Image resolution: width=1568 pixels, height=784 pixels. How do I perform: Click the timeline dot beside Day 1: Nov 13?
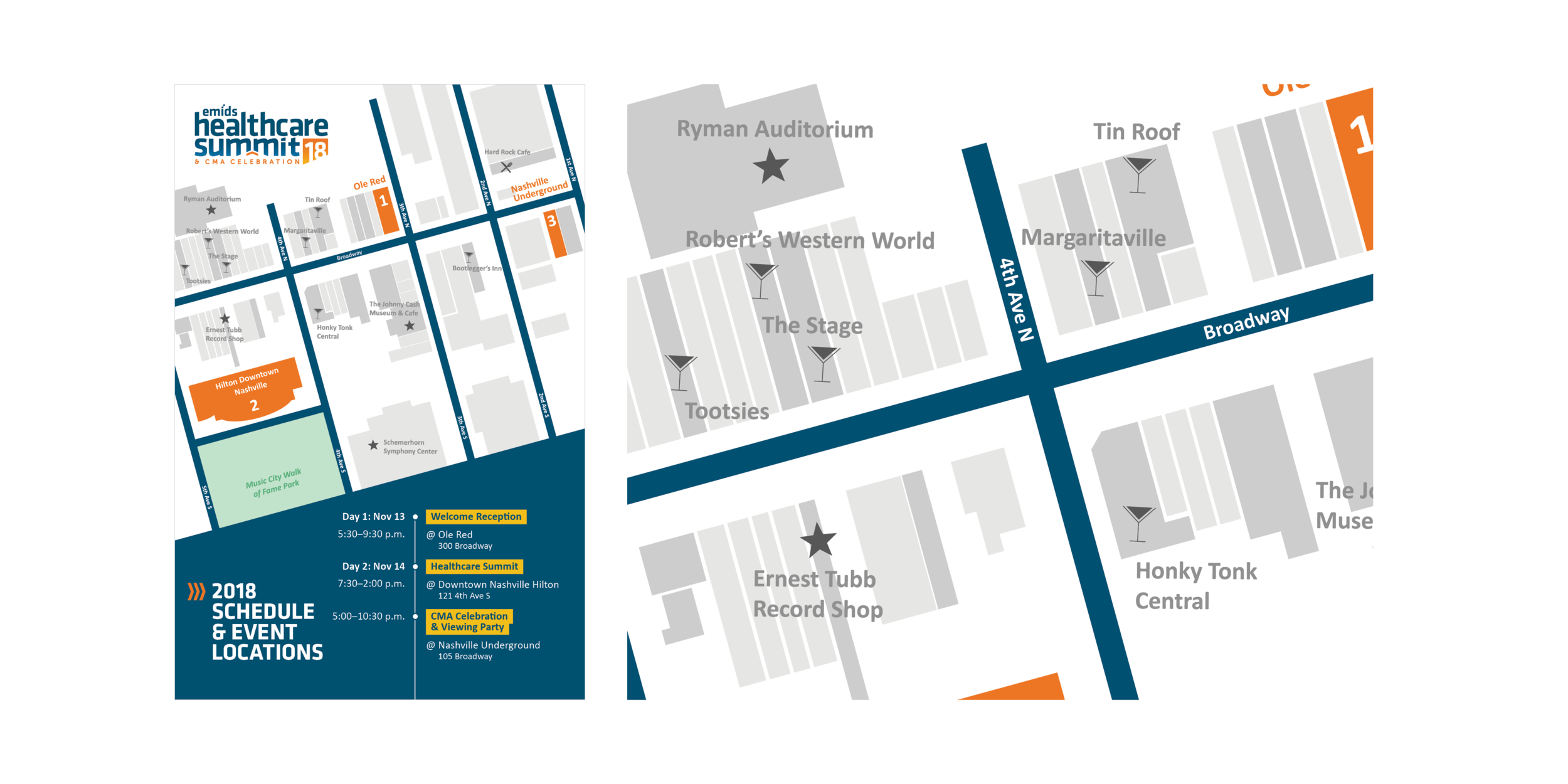(x=415, y=517)
